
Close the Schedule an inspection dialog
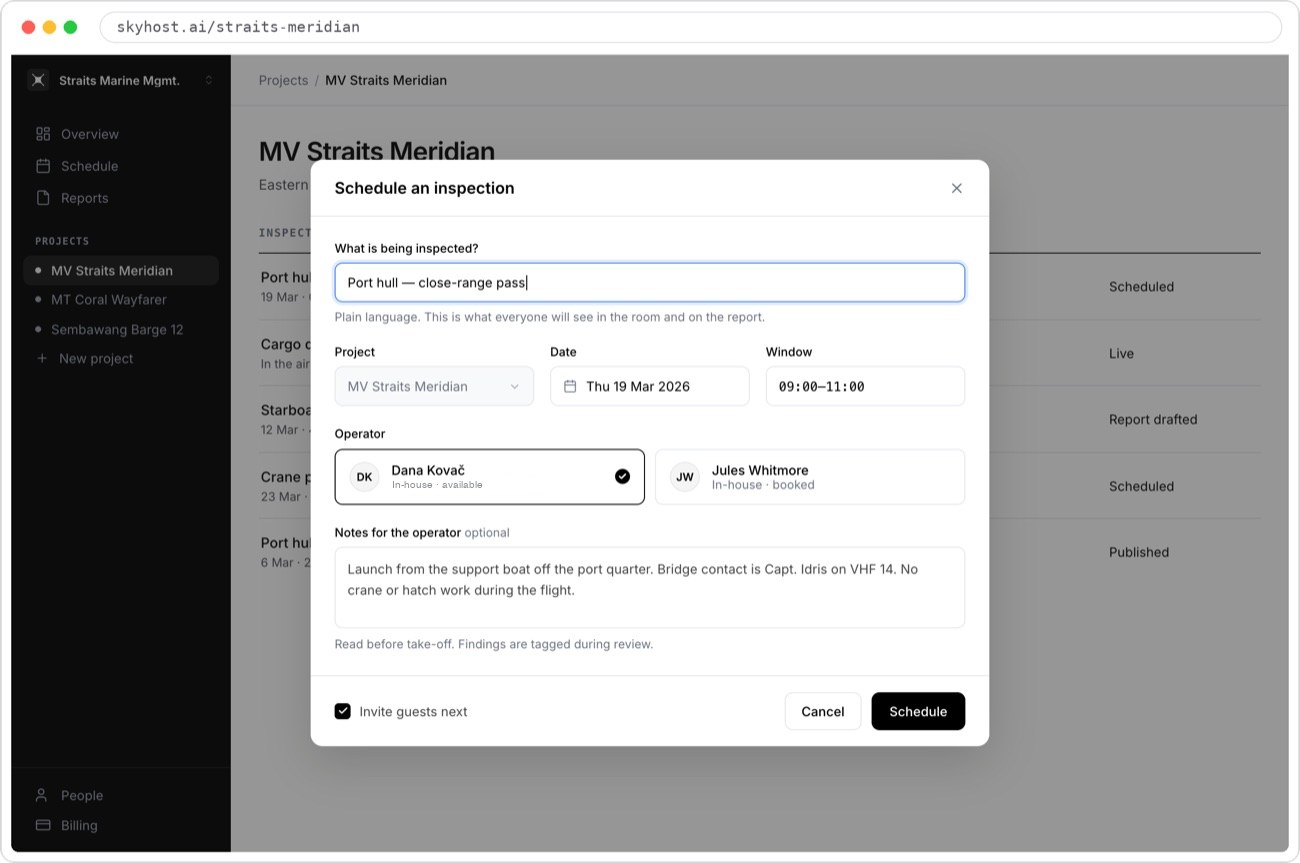click(957, 188)
